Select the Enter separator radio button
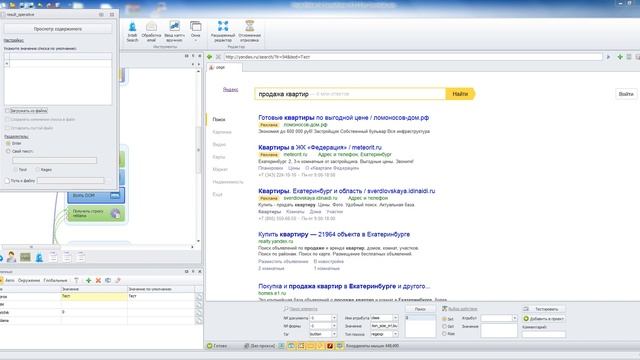640x360 pixels. [8, 143]
